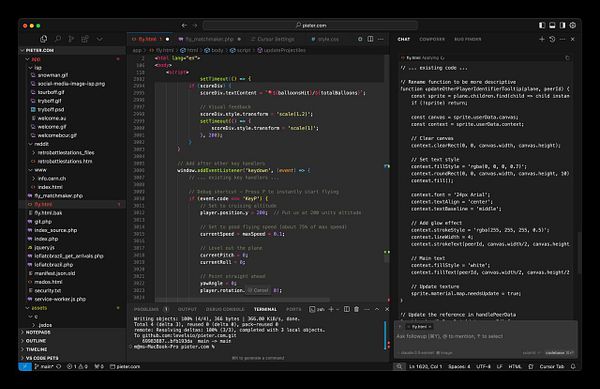Toggle the bottom panel layout icon

coord(552,25)
